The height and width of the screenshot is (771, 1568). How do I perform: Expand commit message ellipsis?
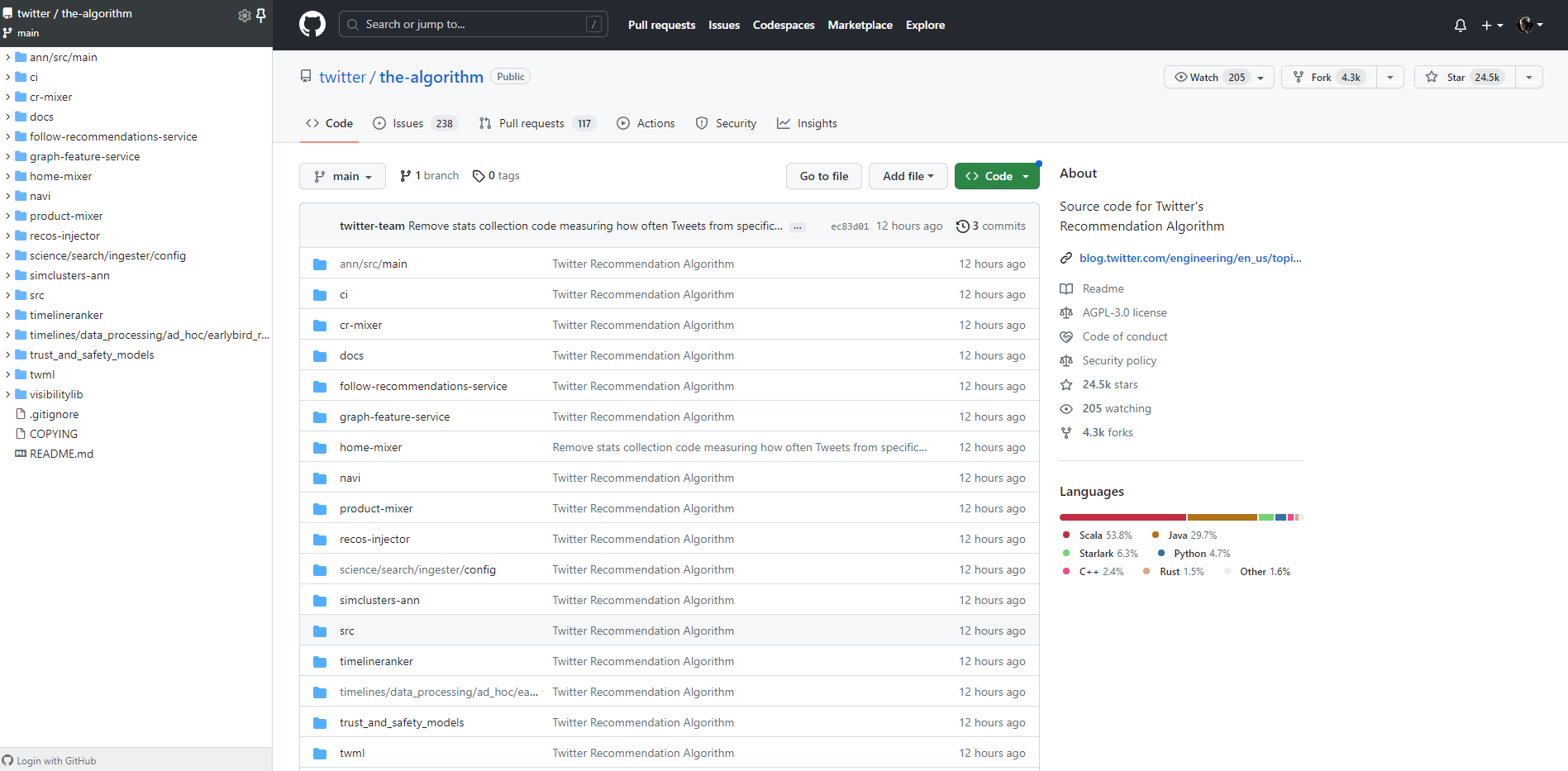point(797,227)
